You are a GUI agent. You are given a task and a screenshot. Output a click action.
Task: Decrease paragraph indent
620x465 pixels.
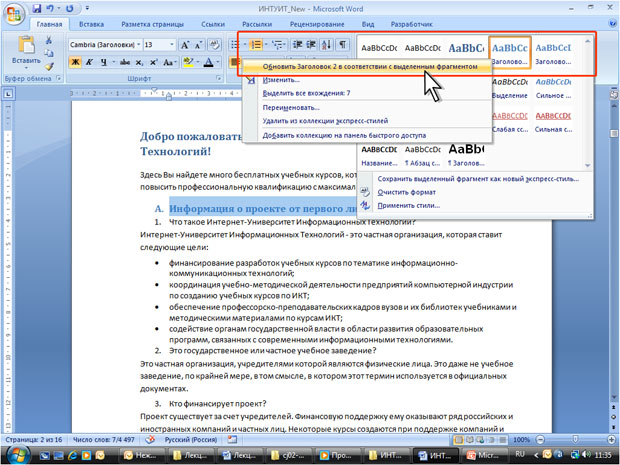pos(297,45)
